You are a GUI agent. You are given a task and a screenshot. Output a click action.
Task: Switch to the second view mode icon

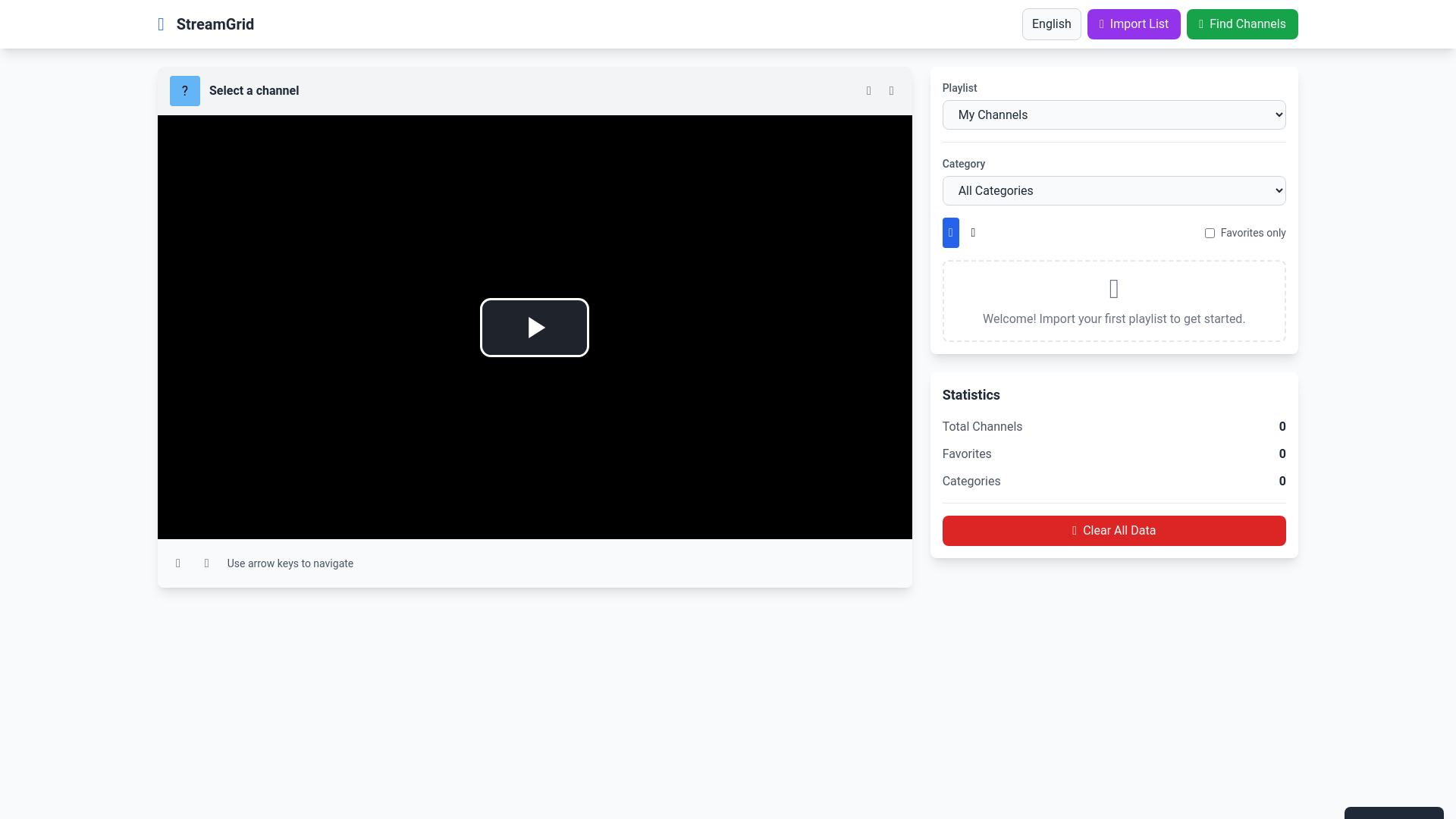click(974, 233)
